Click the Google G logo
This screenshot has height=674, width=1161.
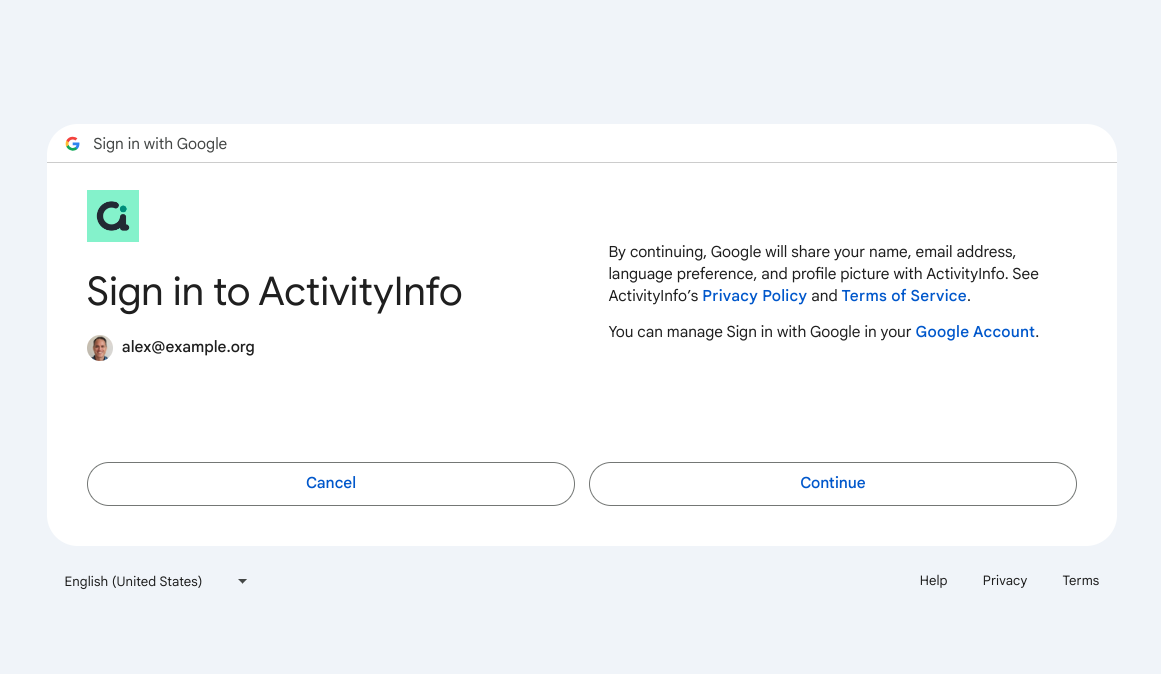(x=73, y=144)
